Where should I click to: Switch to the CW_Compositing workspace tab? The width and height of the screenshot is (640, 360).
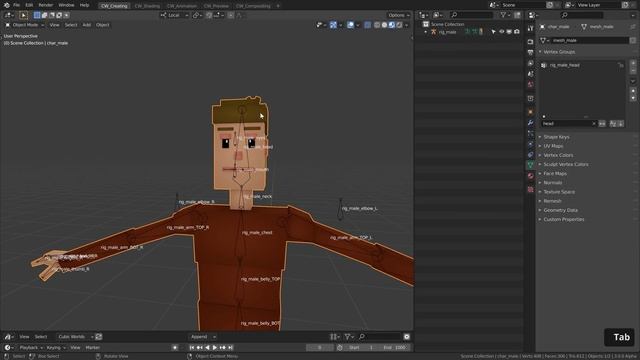pyautogui.click(x=253, y=6)
